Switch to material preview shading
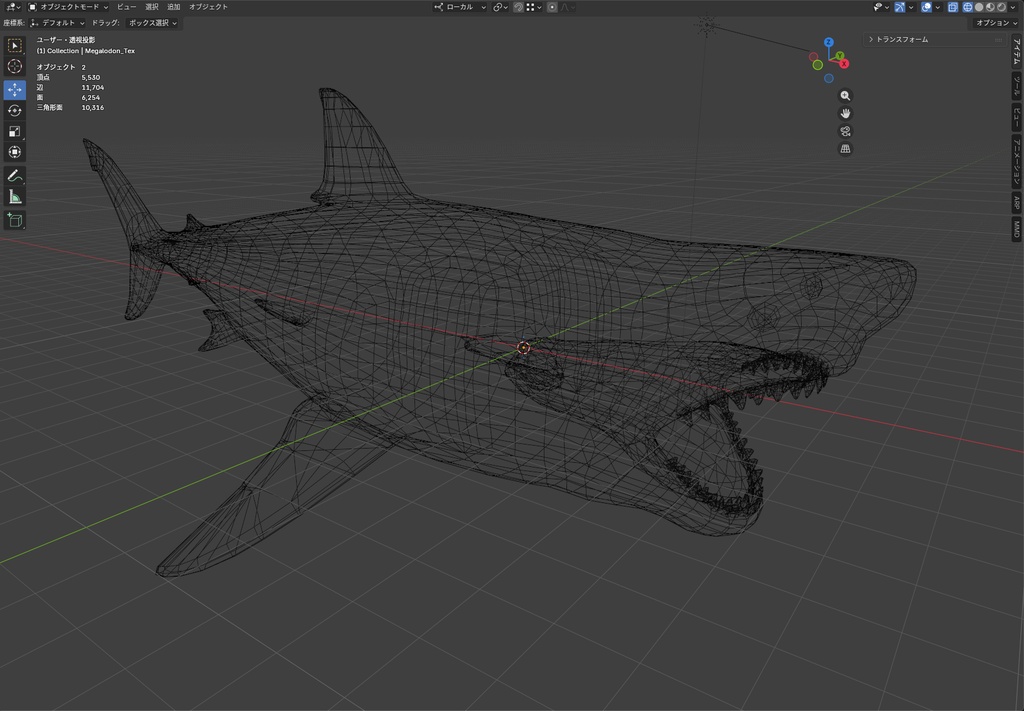 click(990, 7)
